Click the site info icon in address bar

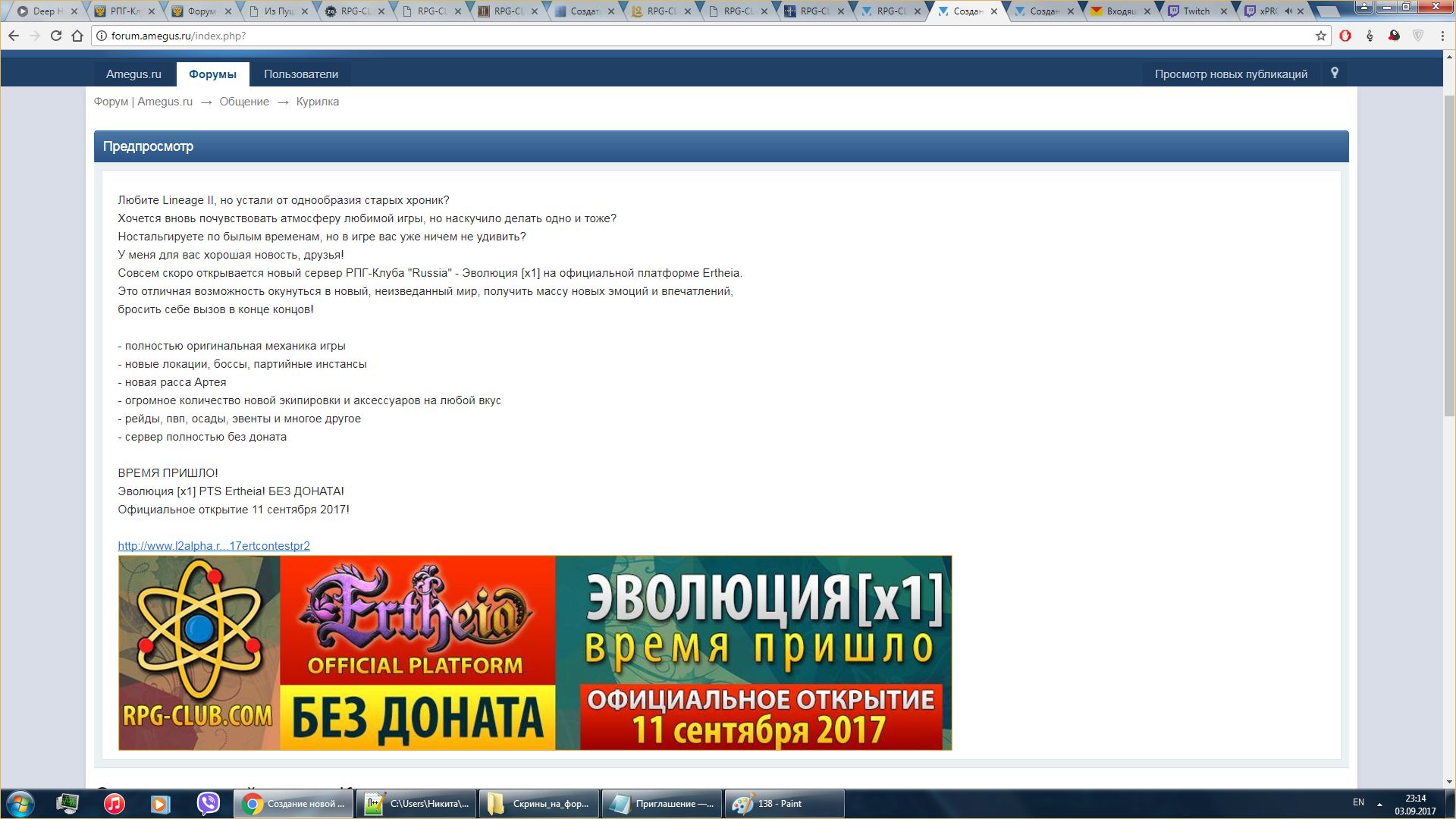[101, 36]
